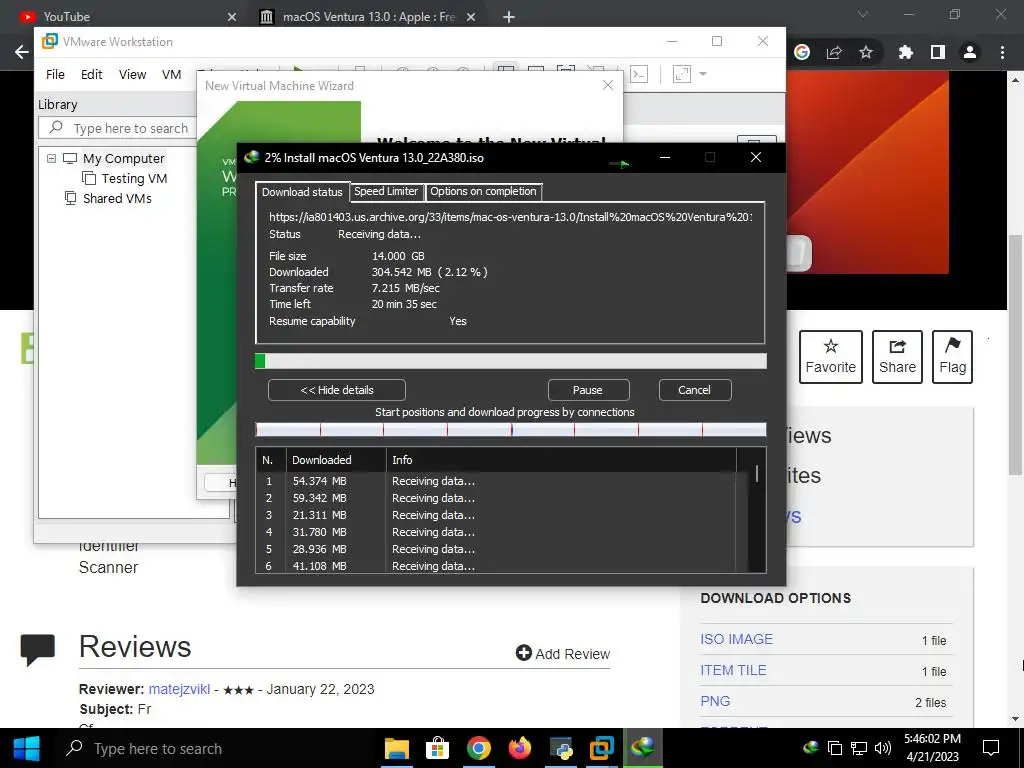Open Windows Start menu

pyautogui.click(x=27, y=748)
